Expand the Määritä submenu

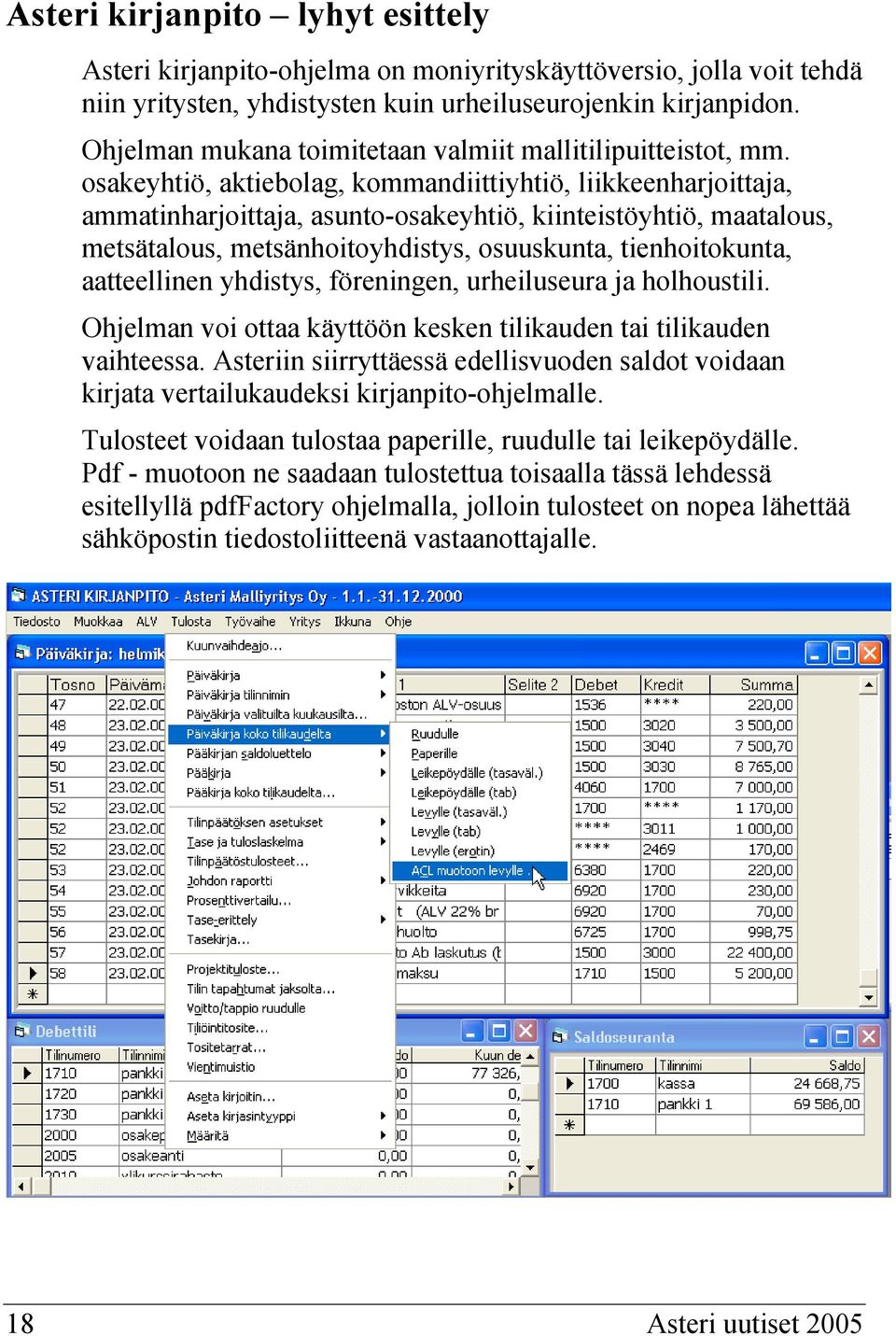point(279,1136)
